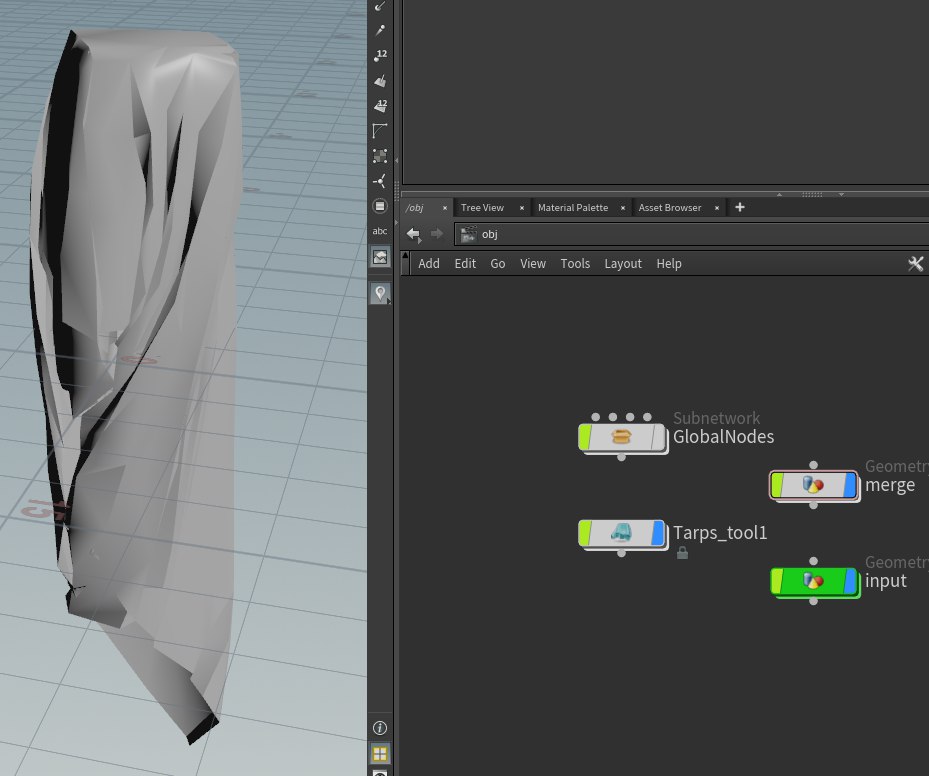This screenshot has width=929, height=776.
Task: Switch to the Tree View tab
Action: point(482,208)
